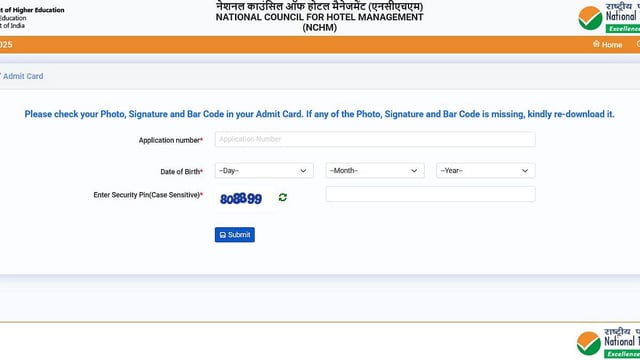Open the Day dropdown

tap(264, 171)
